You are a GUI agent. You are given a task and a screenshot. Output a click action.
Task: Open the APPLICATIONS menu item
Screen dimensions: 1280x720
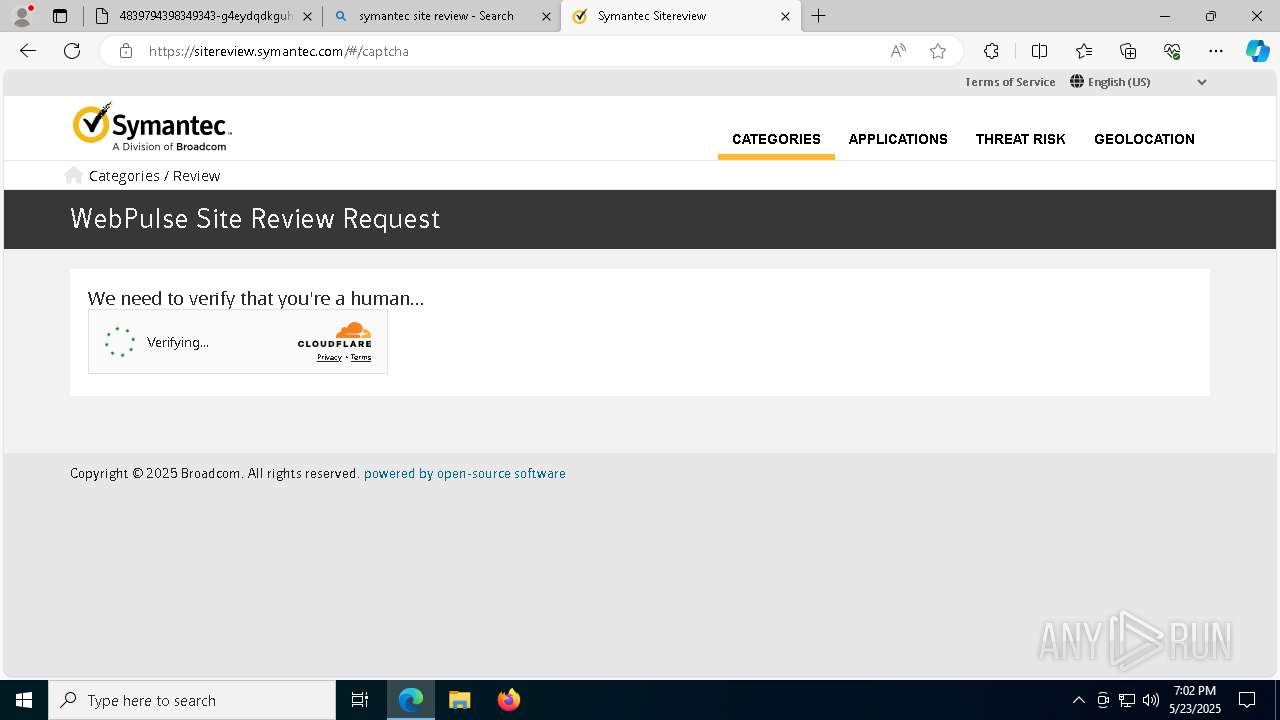click(898, 139)
